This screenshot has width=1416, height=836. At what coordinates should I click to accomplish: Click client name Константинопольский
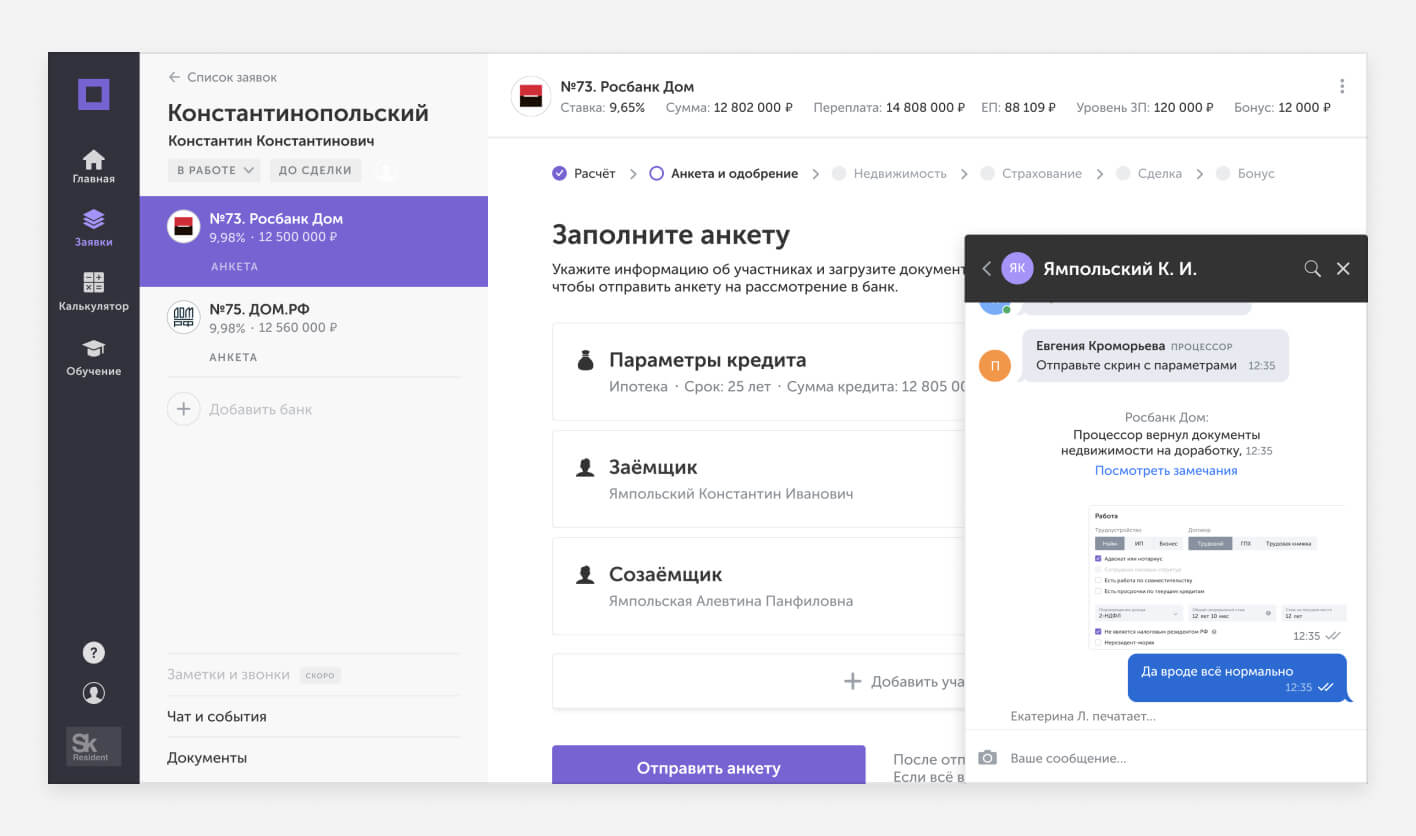[x=298, y=113]
